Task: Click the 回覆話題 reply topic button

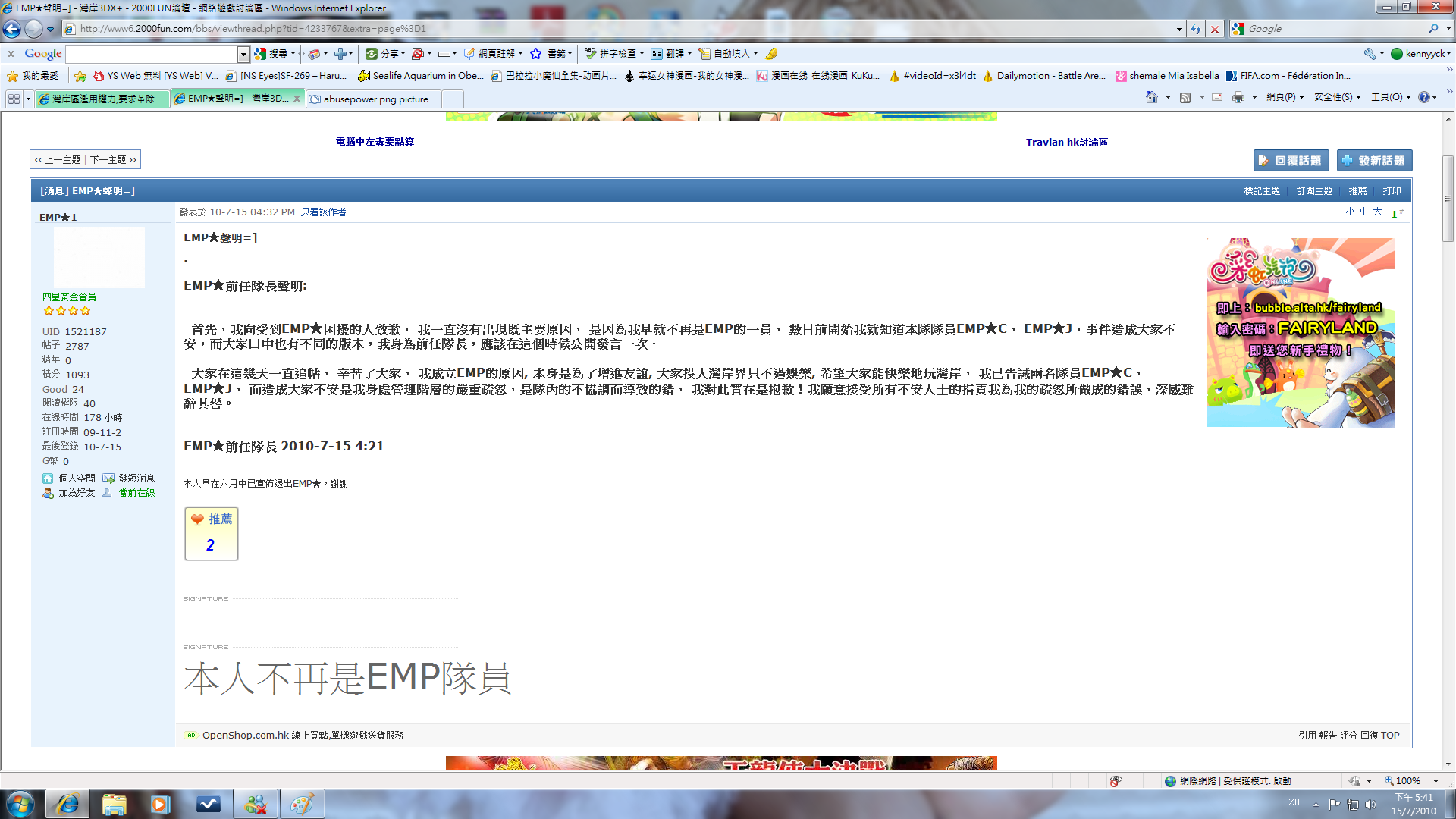Action: pyautogui.click(x=1291, y=161)
